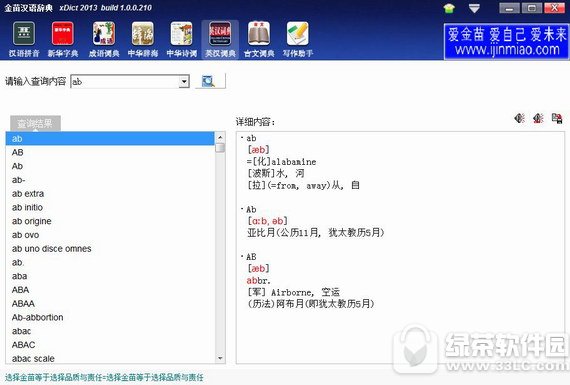
Task: Open the 写作助手 writing assistant
Action: click(x=298, y=39)
